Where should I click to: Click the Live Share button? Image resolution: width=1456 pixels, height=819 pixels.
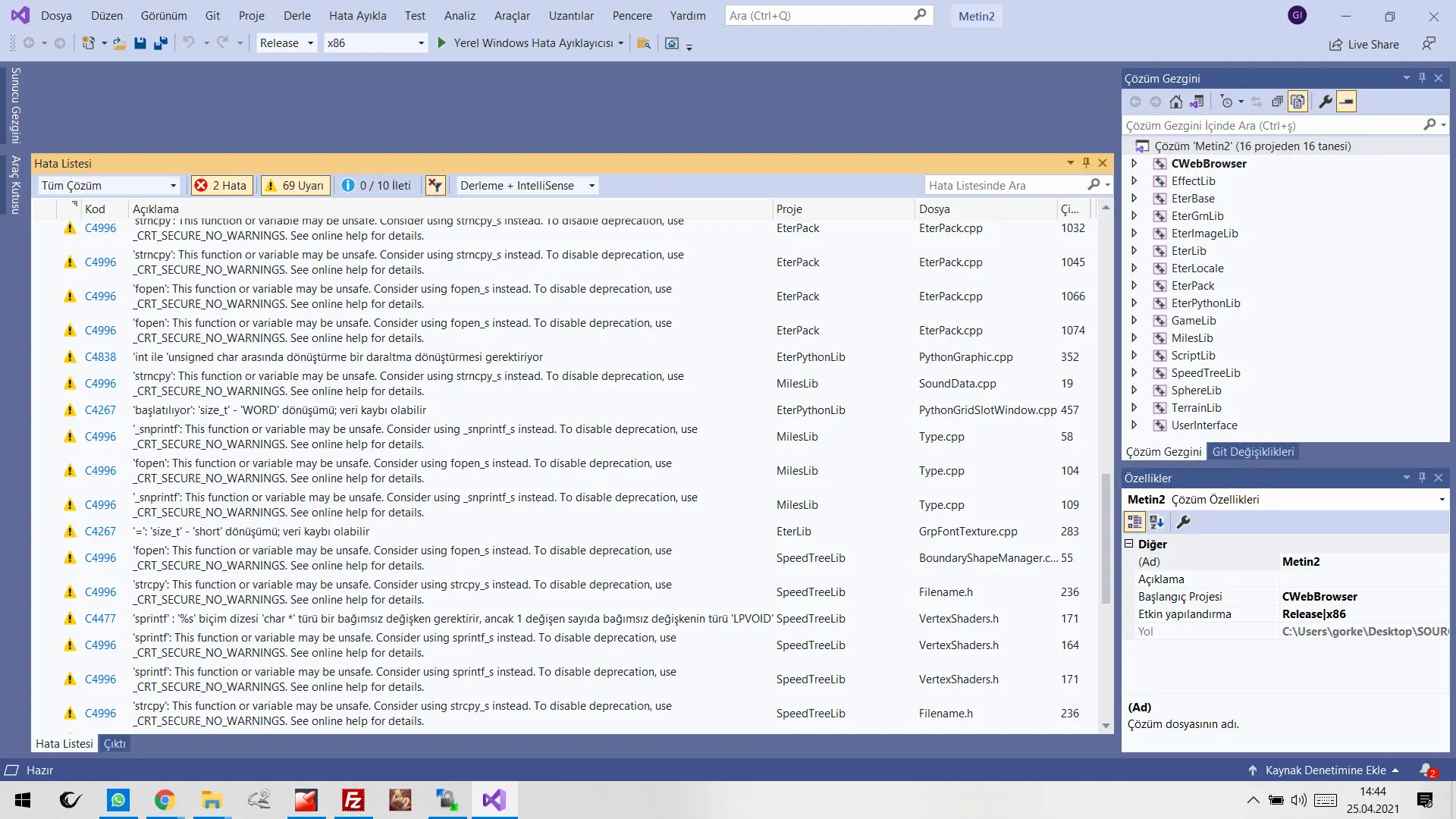pos(1363,44)
